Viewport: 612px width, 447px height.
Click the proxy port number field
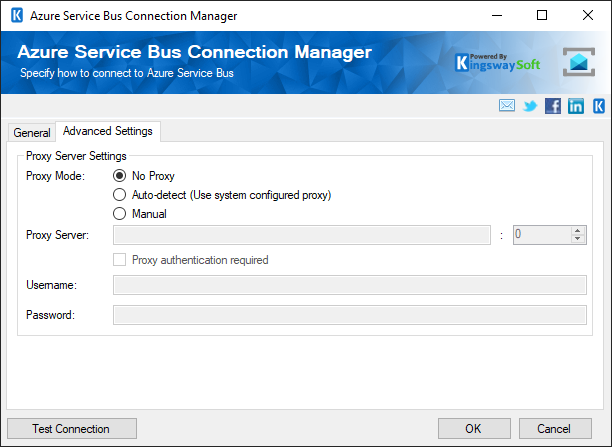tap(543, 235)
